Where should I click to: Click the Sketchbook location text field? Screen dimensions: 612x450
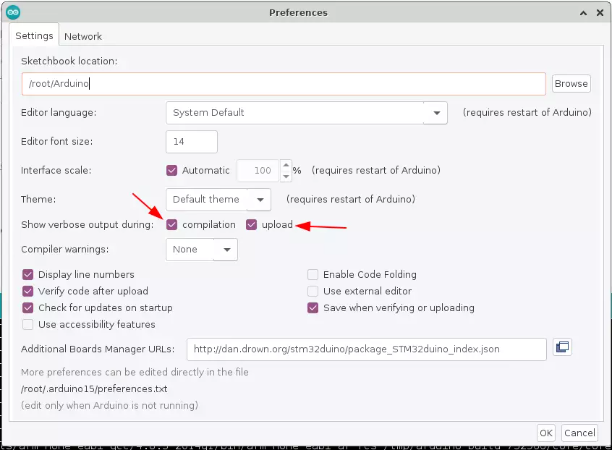(x=283, y=84)
